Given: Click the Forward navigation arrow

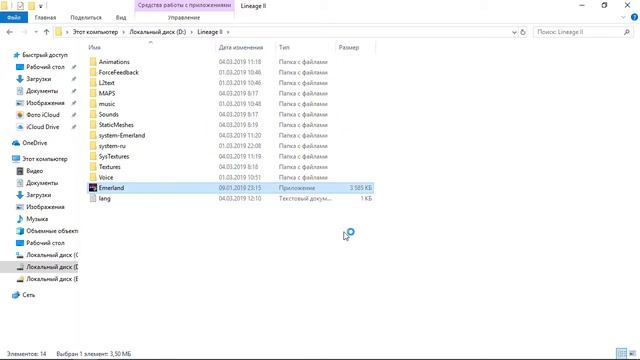Looking at the screenshot, I should [24, 32].
